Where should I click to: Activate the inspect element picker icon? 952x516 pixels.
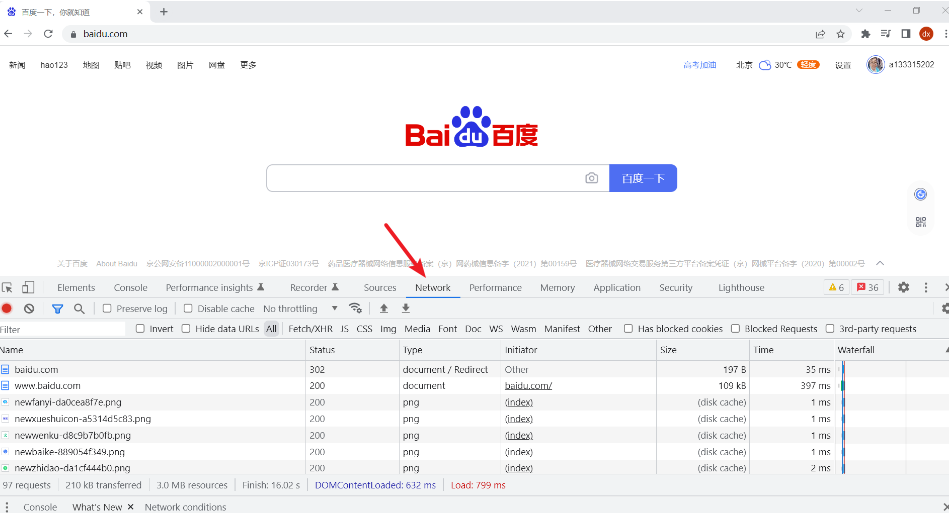[7, 288]
